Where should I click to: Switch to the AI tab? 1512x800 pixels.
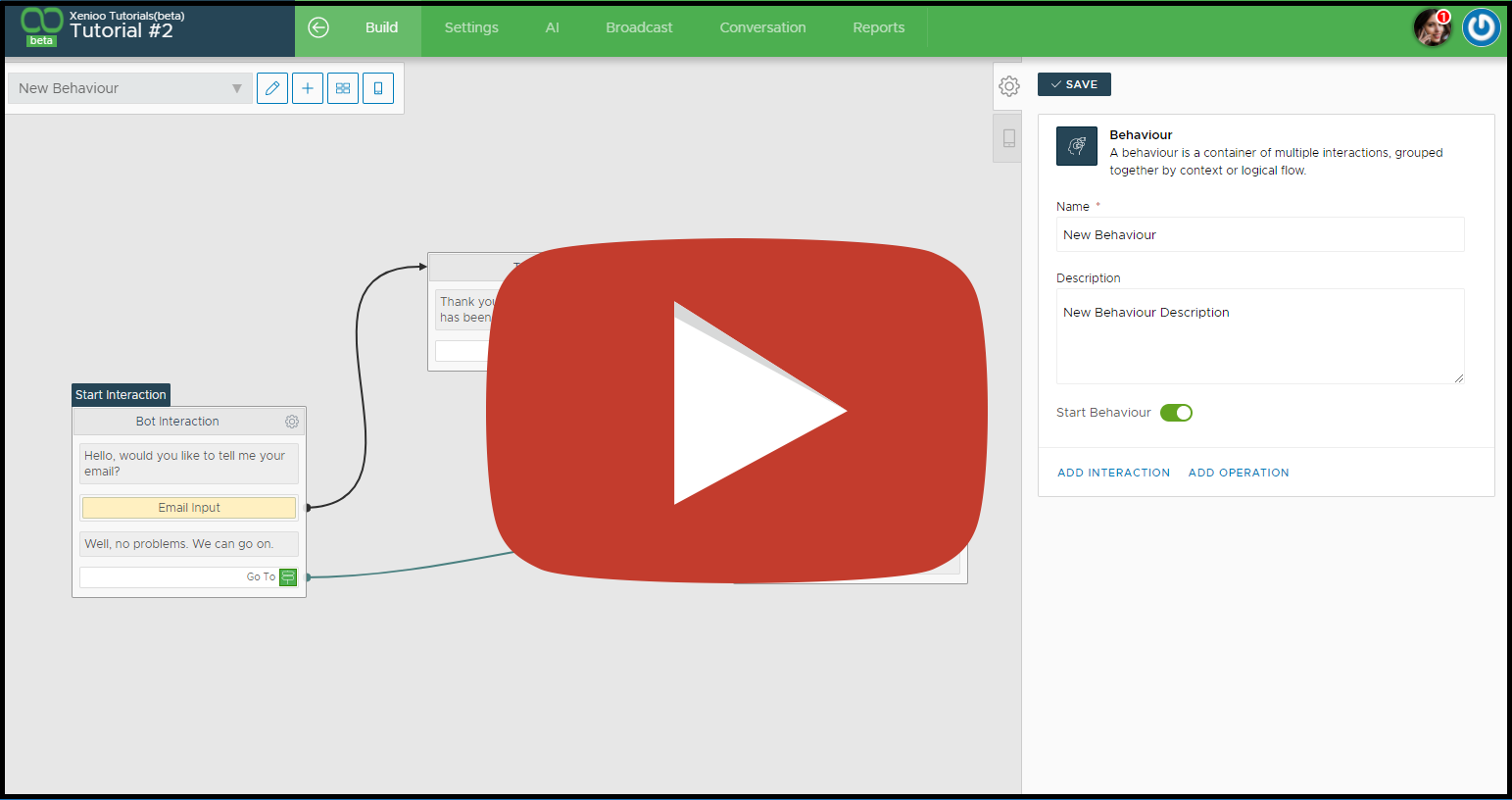click(x=553, y=27)
